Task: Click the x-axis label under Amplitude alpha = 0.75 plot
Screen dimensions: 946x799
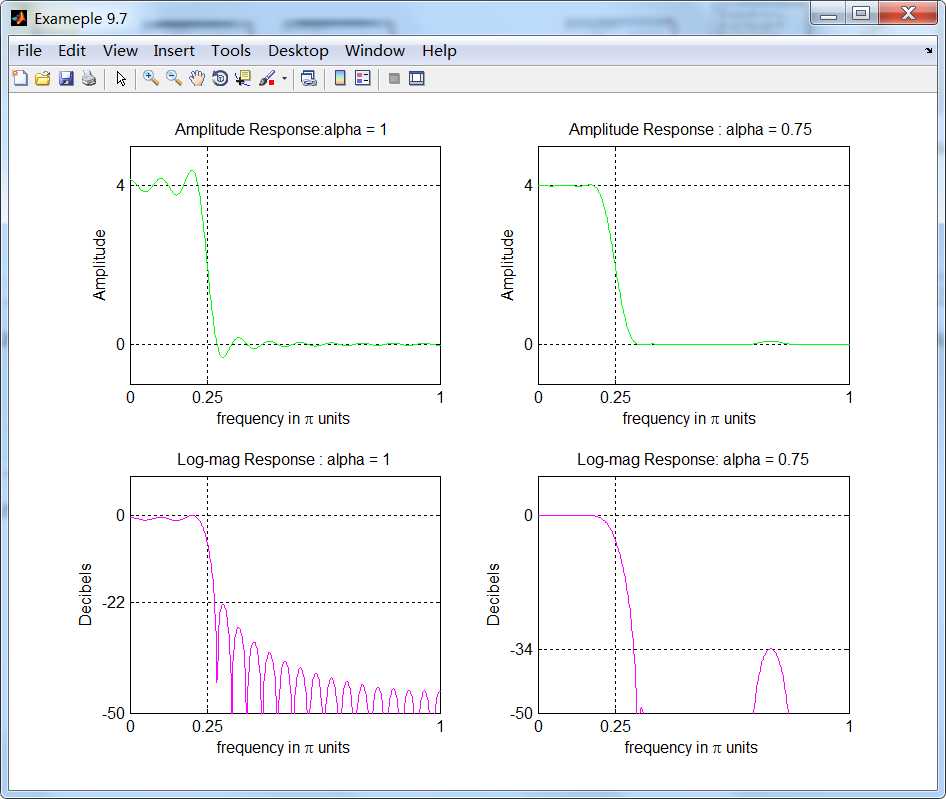Action: pos(689,418)
